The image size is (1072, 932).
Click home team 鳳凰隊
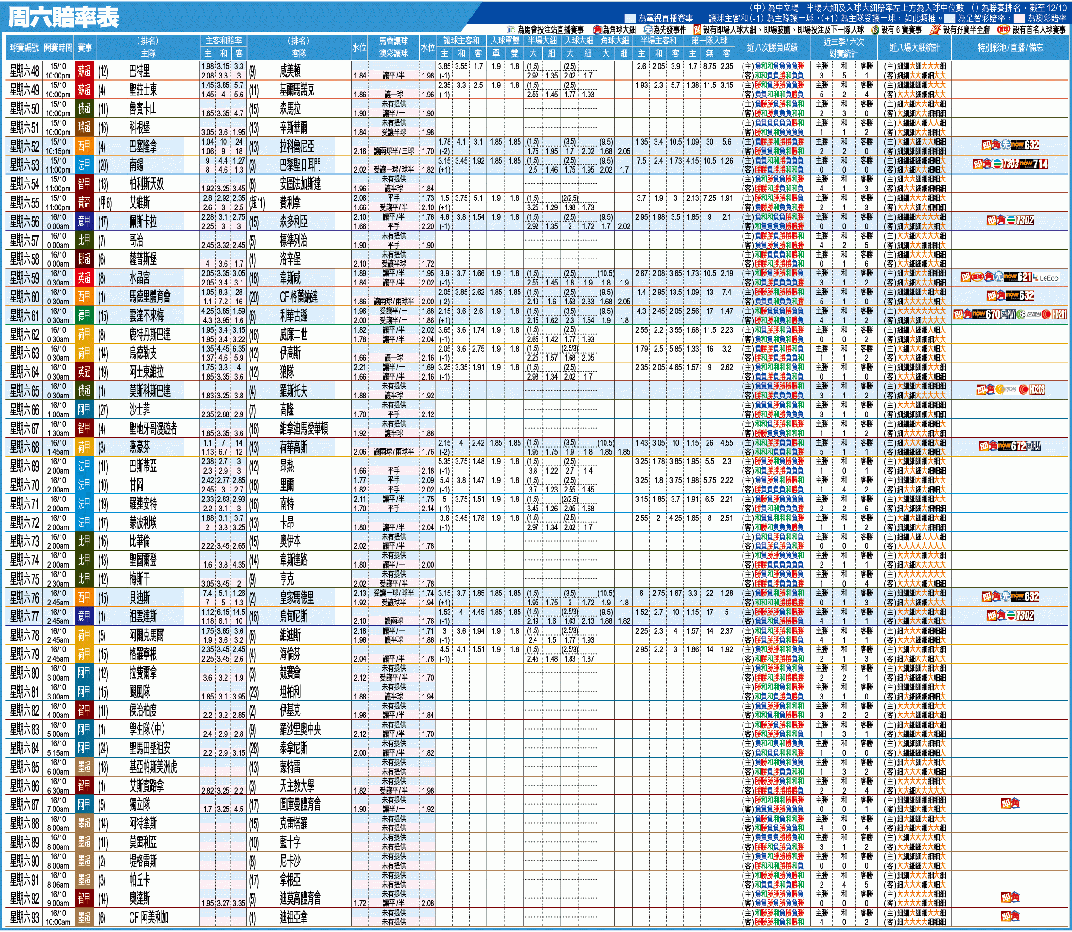pyautogui.click(x=139, y=691)
